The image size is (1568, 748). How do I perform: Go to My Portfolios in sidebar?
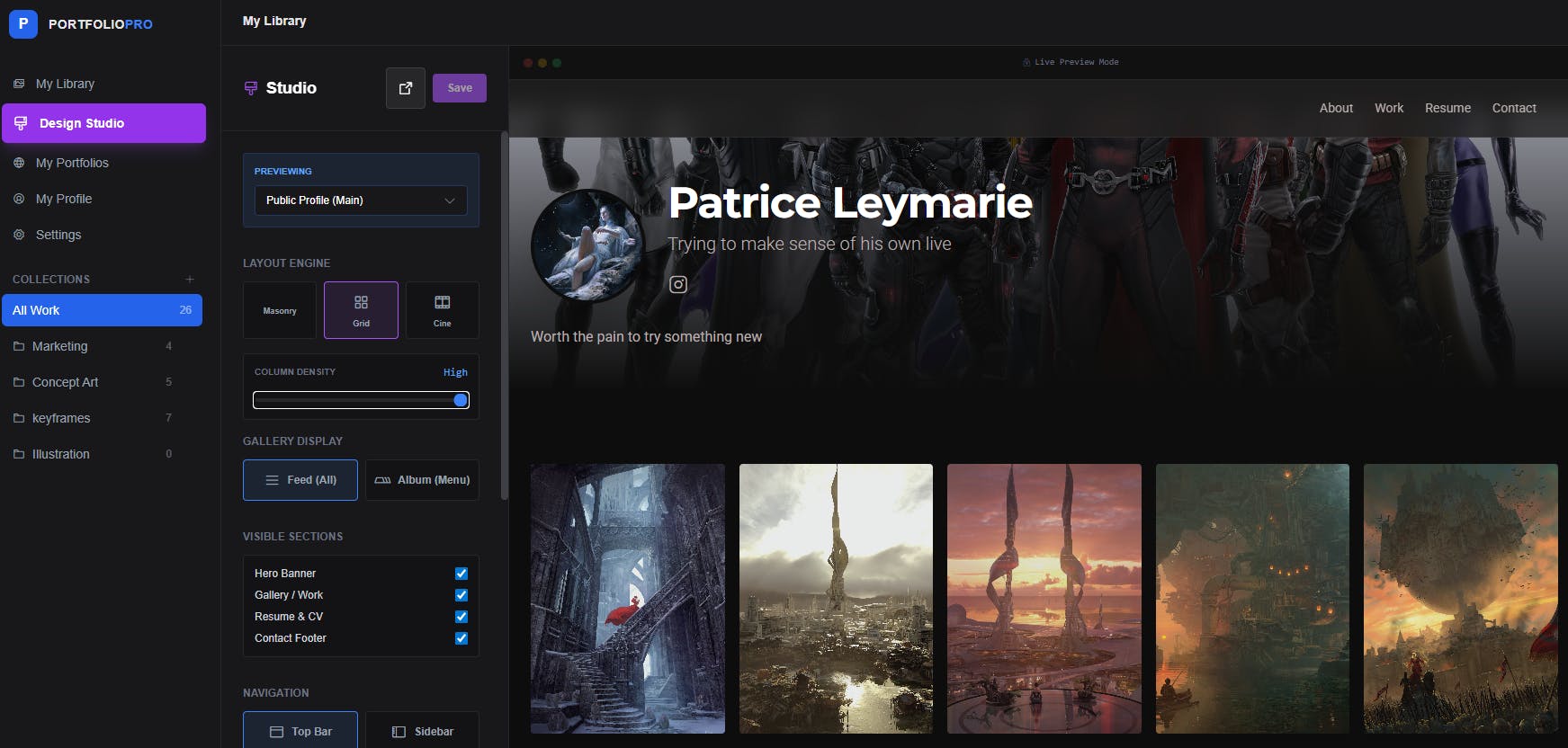pos(72,163)
